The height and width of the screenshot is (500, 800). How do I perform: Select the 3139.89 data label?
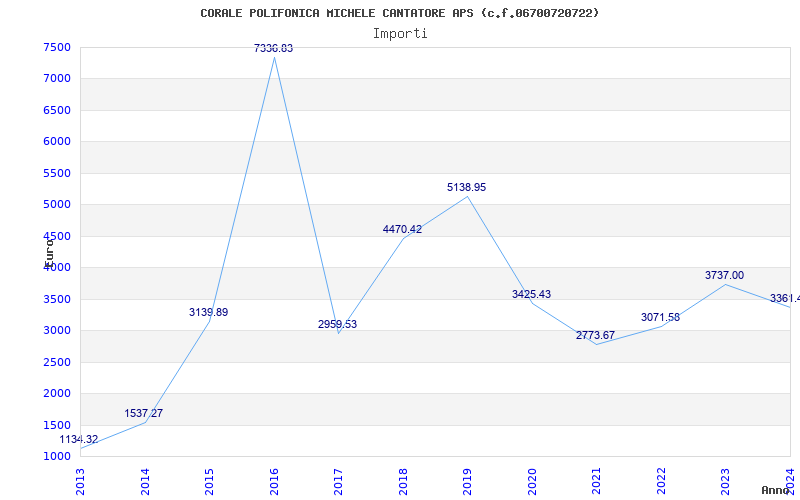pos(208,312)
